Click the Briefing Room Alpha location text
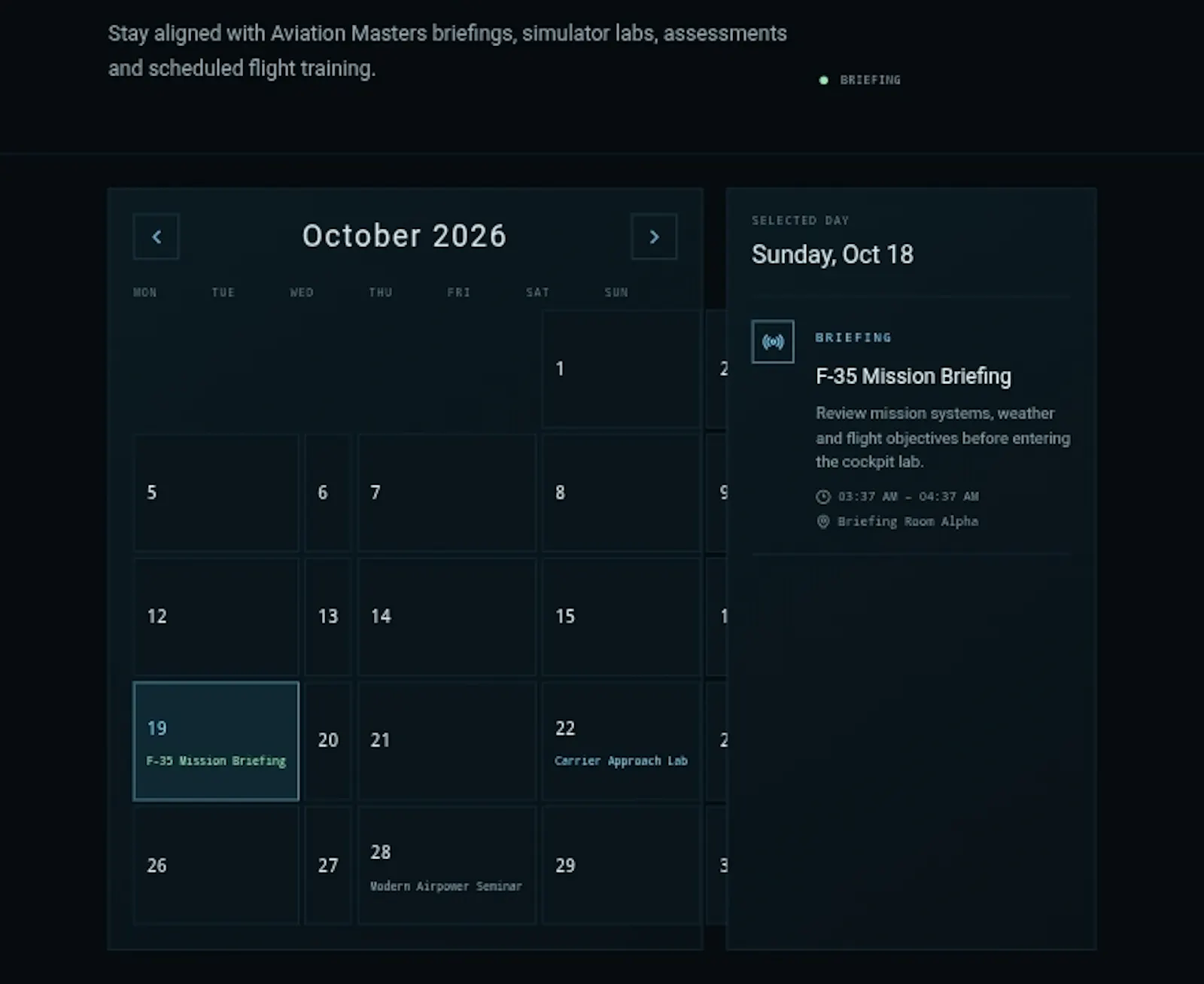 click(908, 521)
